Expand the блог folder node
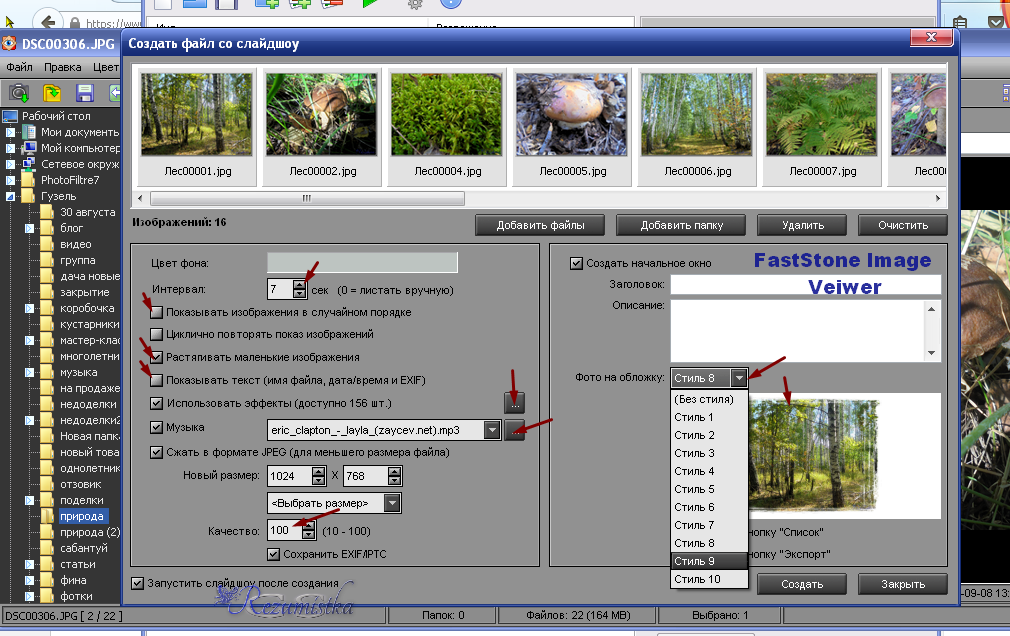1010x636 pixels. (29, 228)
